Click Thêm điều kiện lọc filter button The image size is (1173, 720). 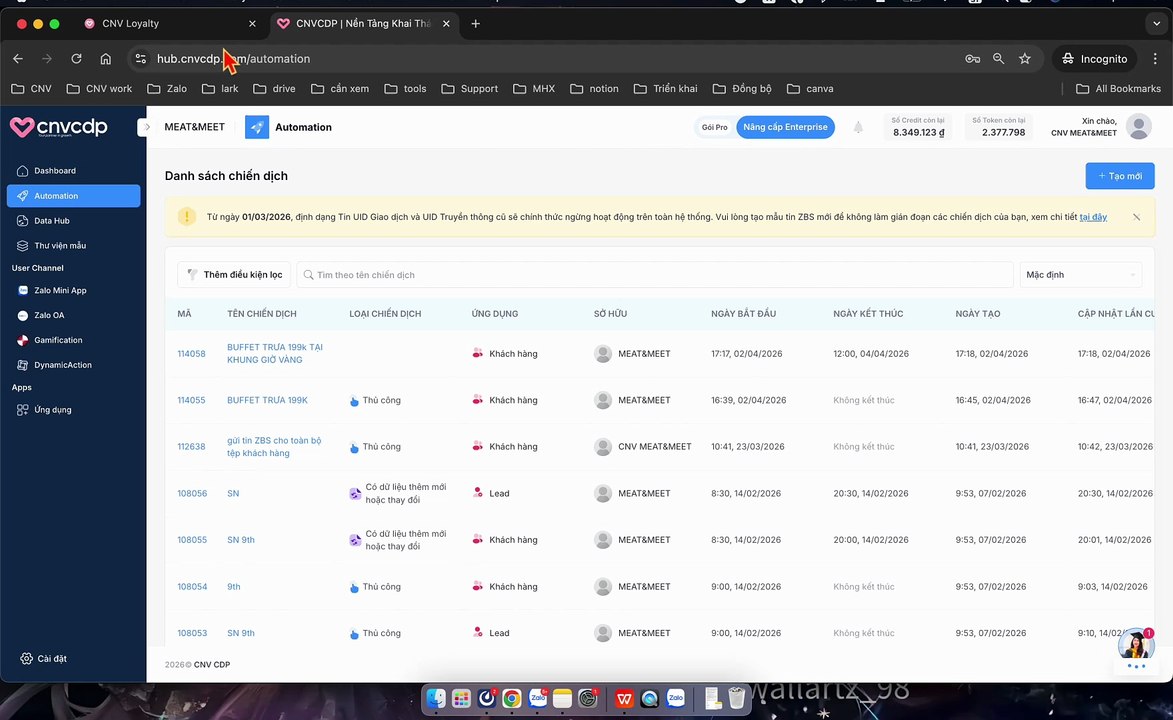tap(234, 275)
